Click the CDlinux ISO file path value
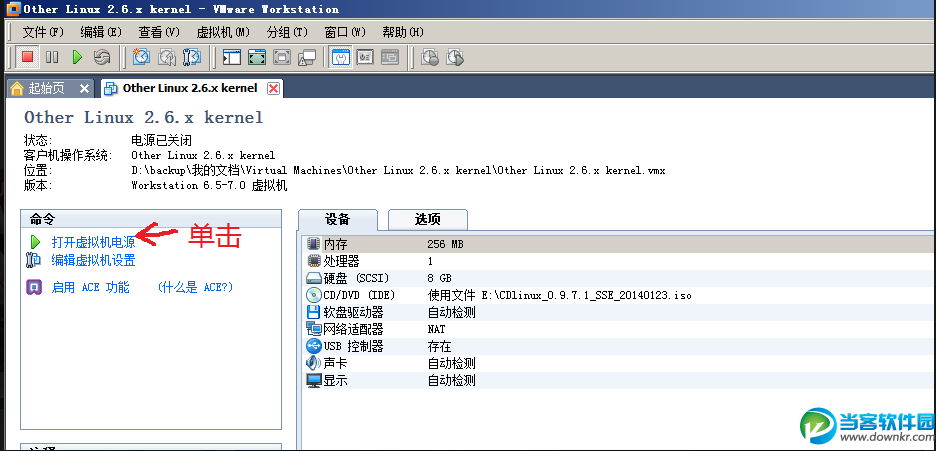Viewport: 936px width, 451px height. coord(559,295)
